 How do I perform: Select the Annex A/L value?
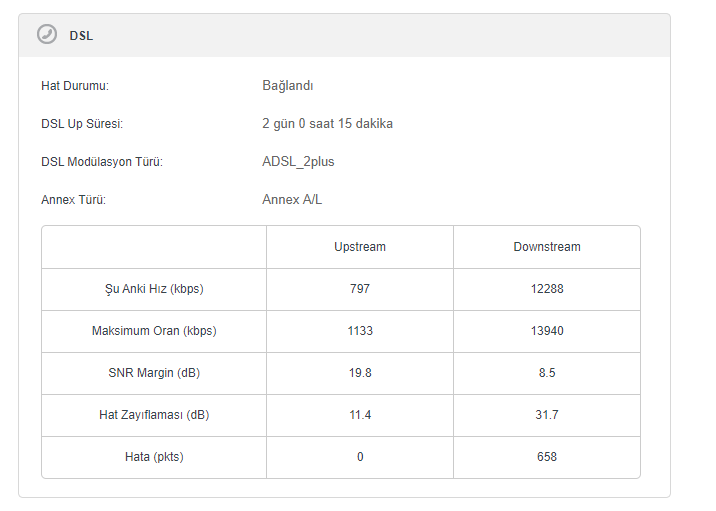point(292,200)
